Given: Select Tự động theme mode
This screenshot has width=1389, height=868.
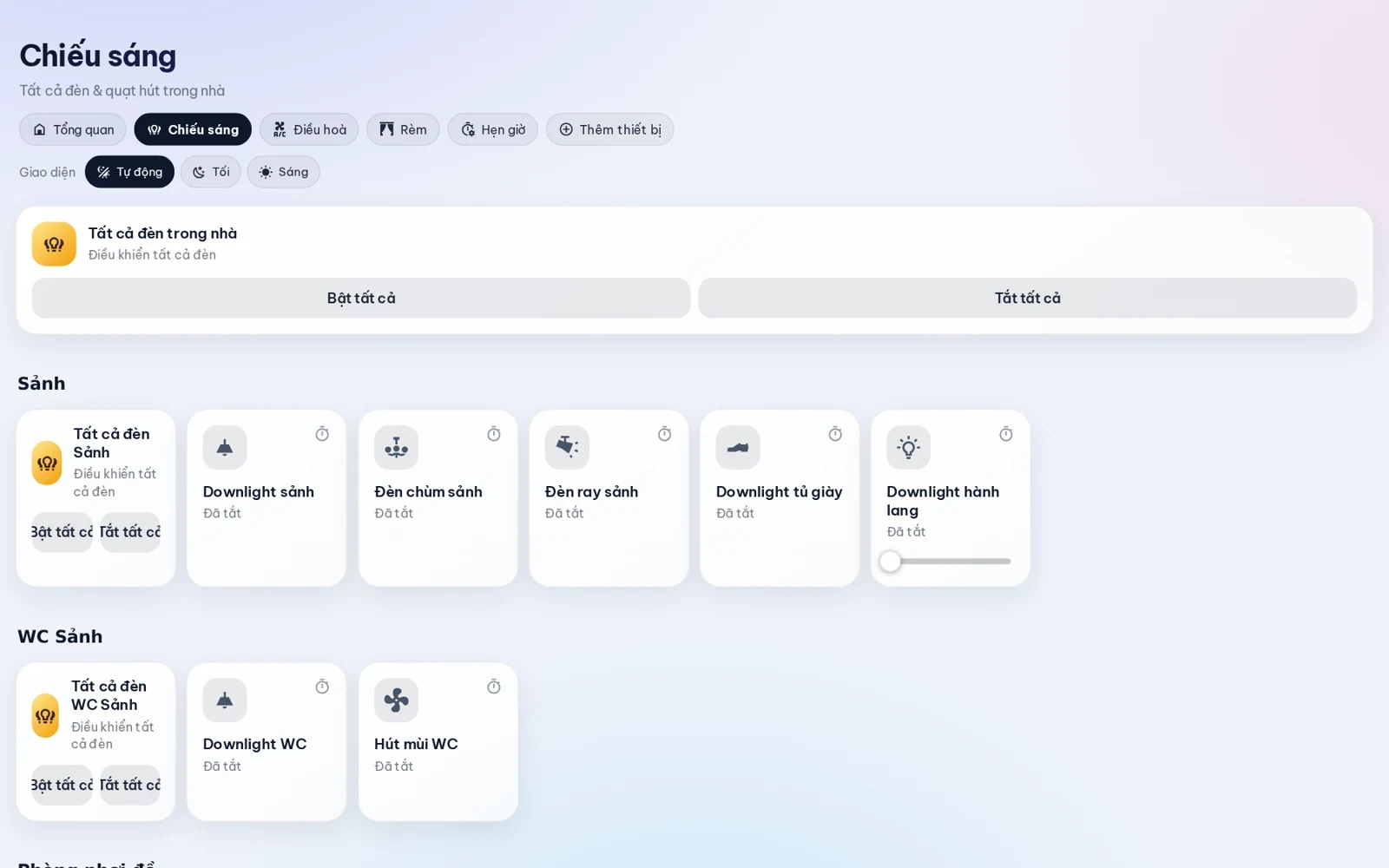Looking at the screenshot, I should pyautogui.click(x=129, y=172).
